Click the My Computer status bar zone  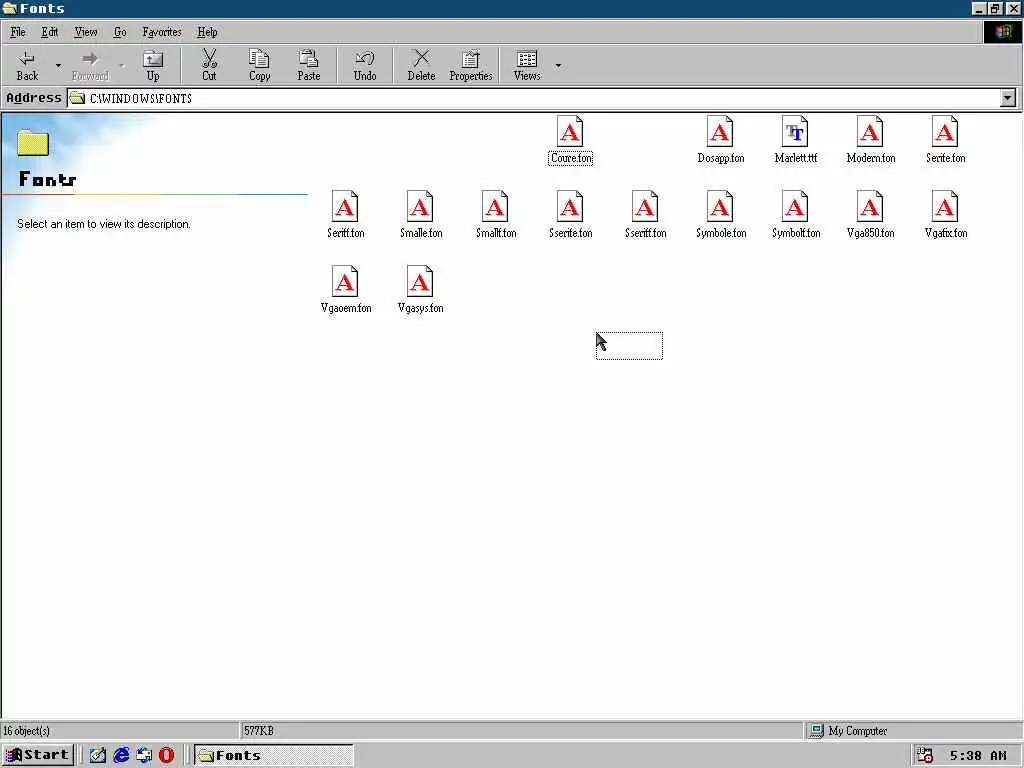click(x=913, y=731)
